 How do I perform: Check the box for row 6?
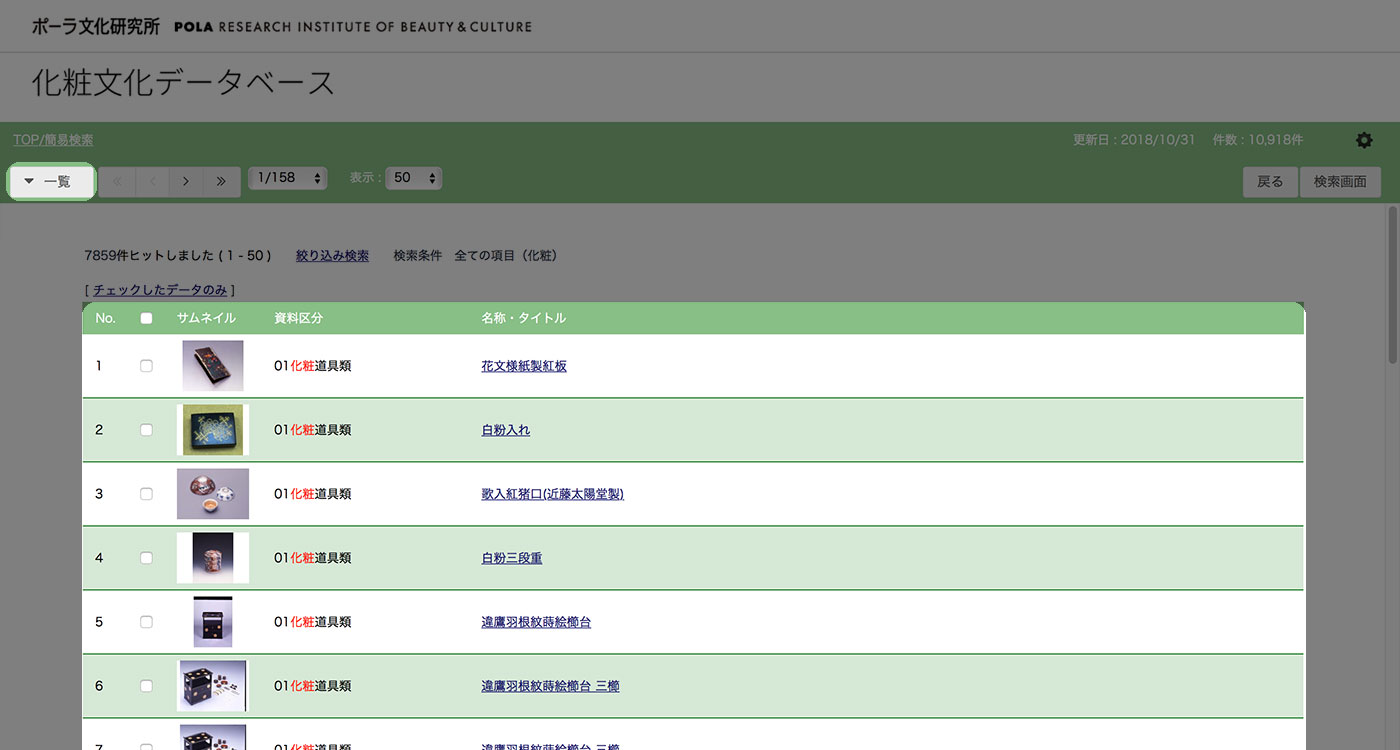pyautogui.click(x=146, y=686)
